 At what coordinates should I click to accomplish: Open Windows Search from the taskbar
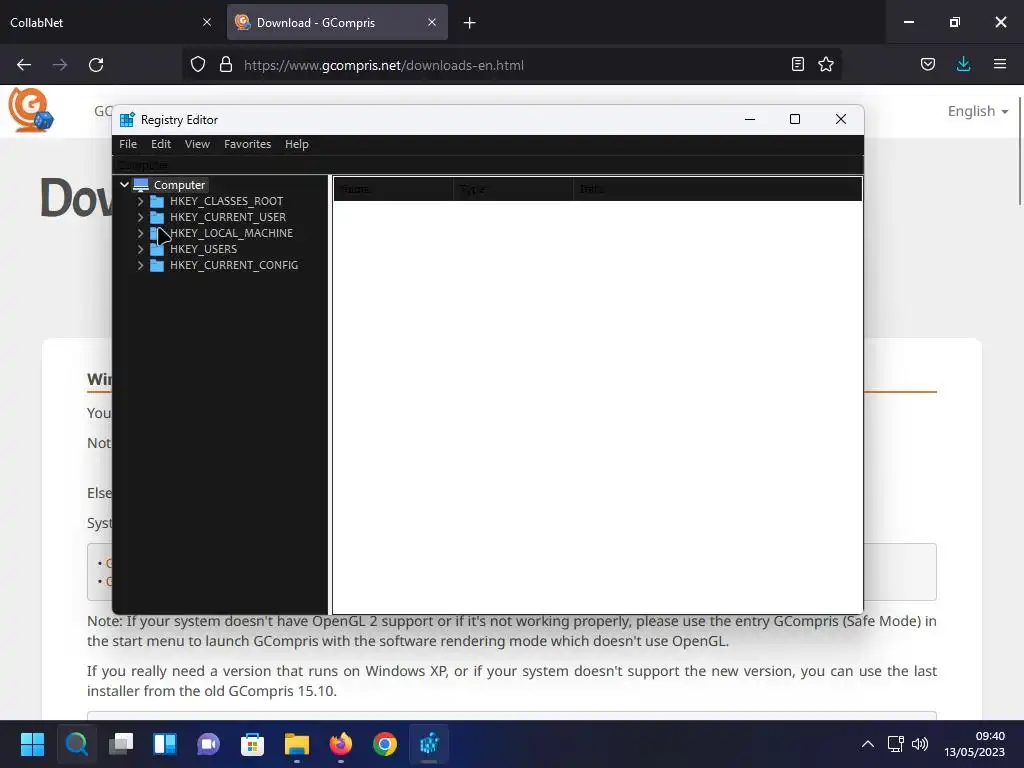(76, 744)
